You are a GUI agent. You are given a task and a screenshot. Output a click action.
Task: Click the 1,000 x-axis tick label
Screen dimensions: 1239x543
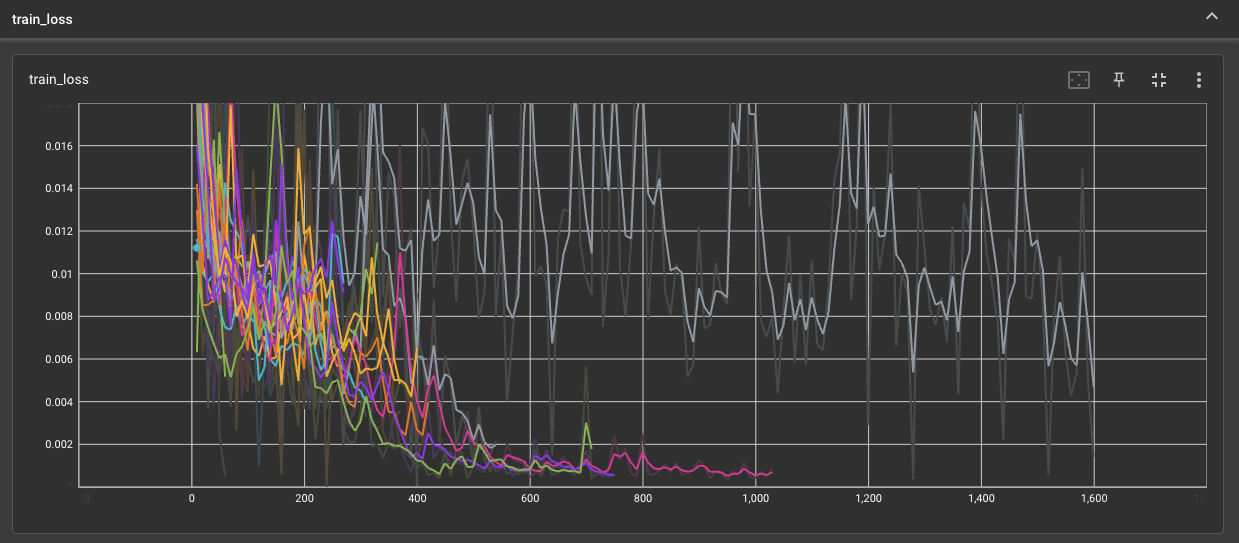pyautogui.click(x=755, y=498)
